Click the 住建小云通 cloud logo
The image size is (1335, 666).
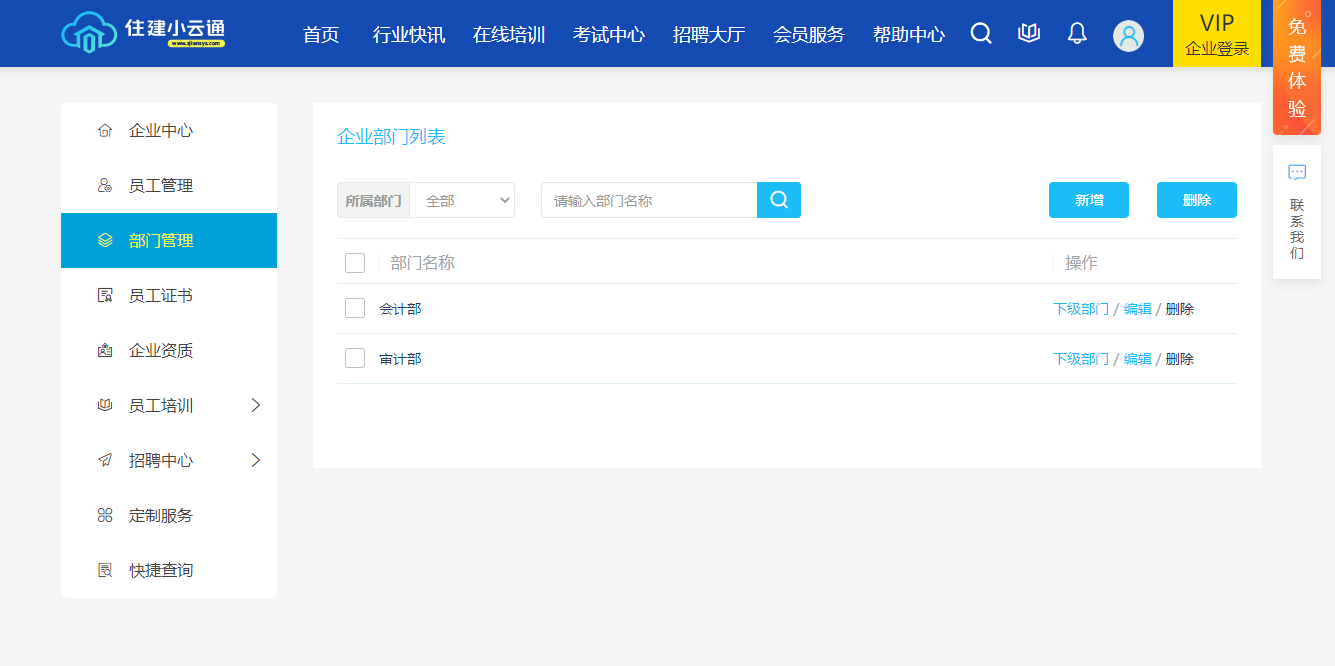tap(89, 33)
